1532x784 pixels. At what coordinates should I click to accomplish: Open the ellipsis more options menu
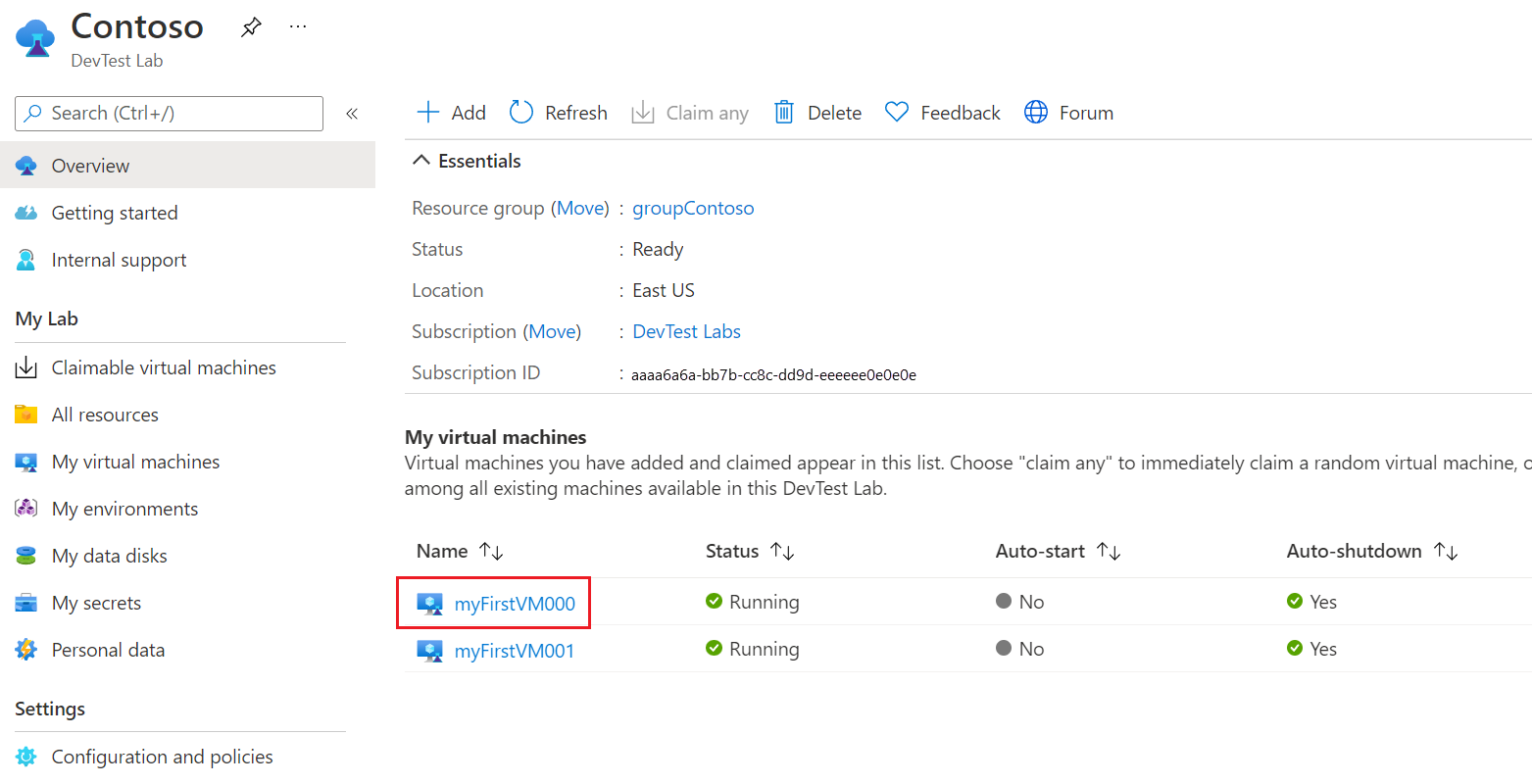point(298,26)
